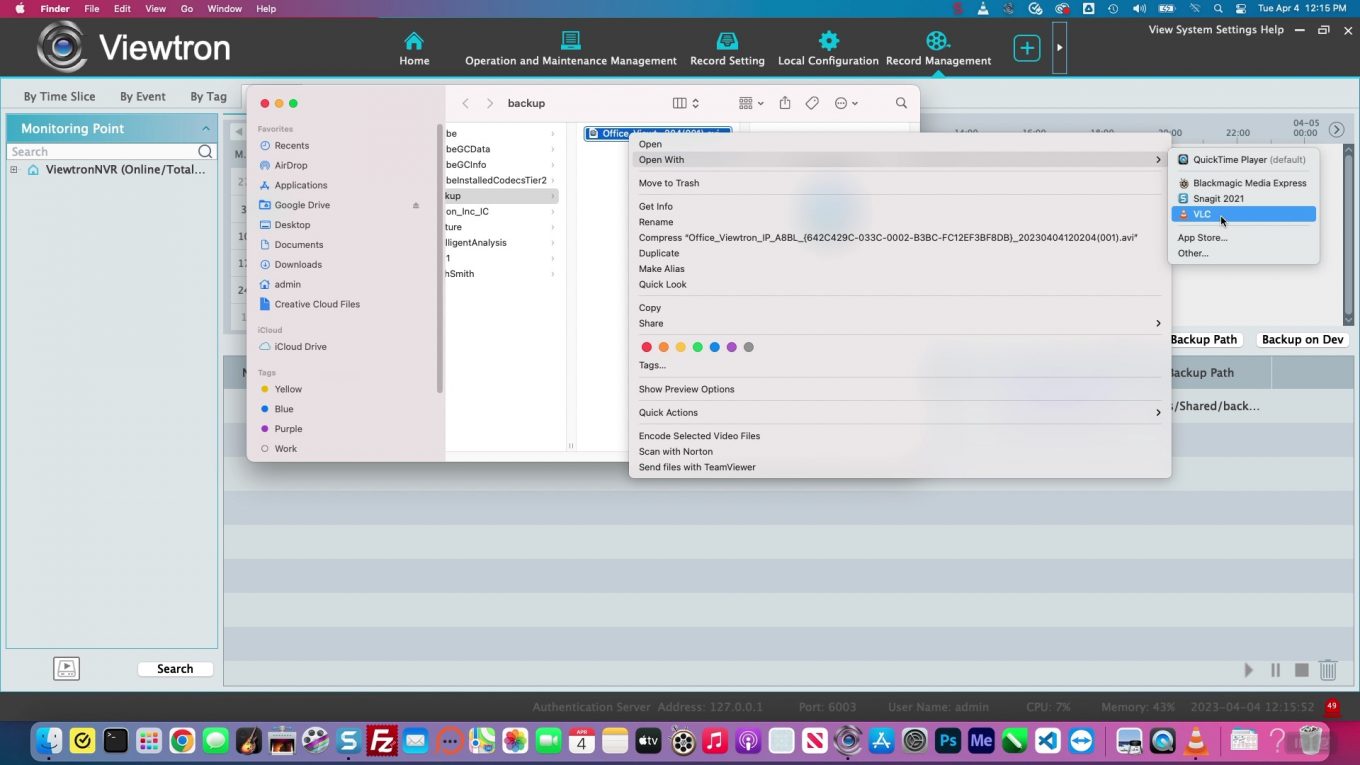Open the Home screen in Viewtron
Image resolution: width=1360 pixels, height=765 pixels.
click(413, 47)
